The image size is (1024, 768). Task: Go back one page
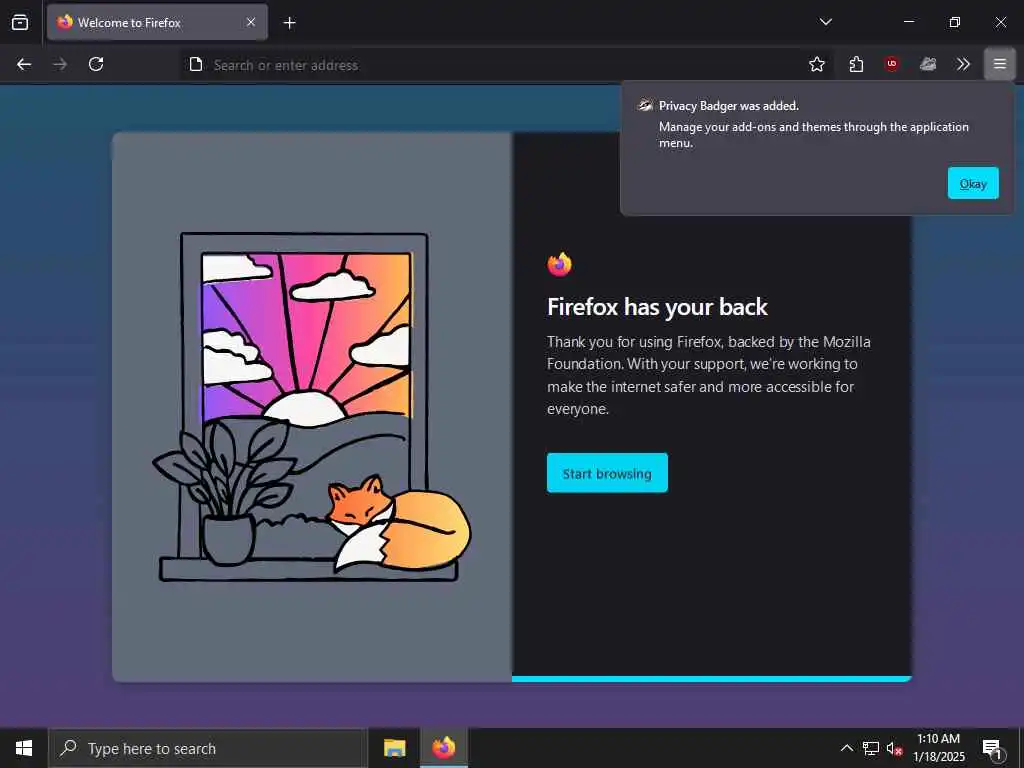[x=24, y=64]
